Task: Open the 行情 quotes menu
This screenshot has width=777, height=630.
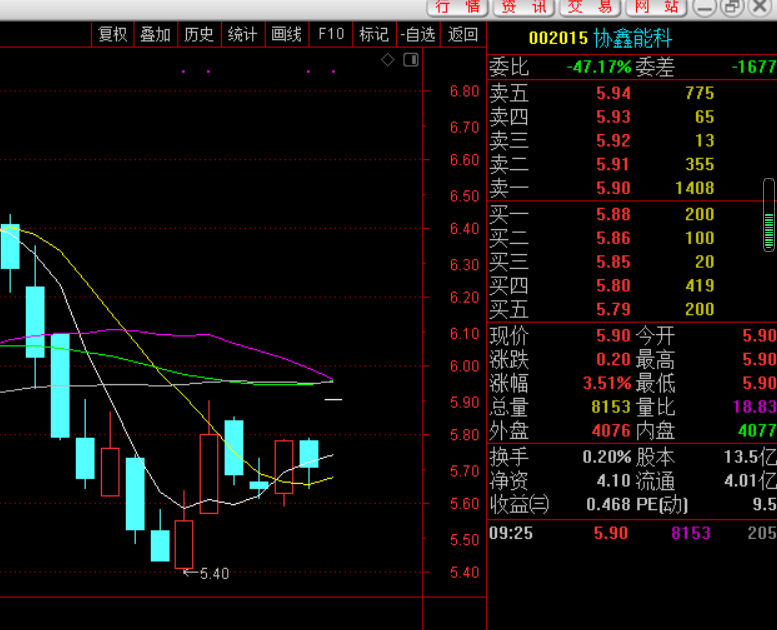Action: click(x=458, y=7)
